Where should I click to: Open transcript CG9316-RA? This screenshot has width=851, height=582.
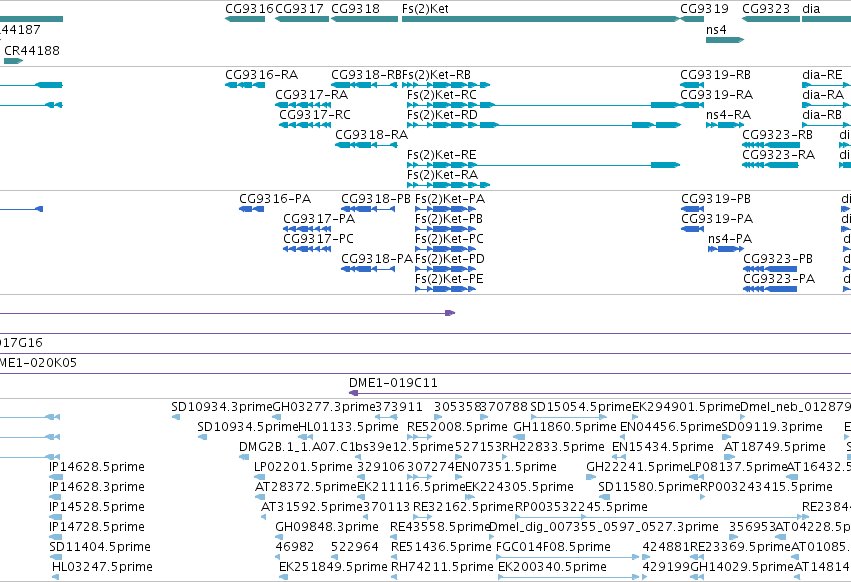pyautogui.click(x=262, y=75)
